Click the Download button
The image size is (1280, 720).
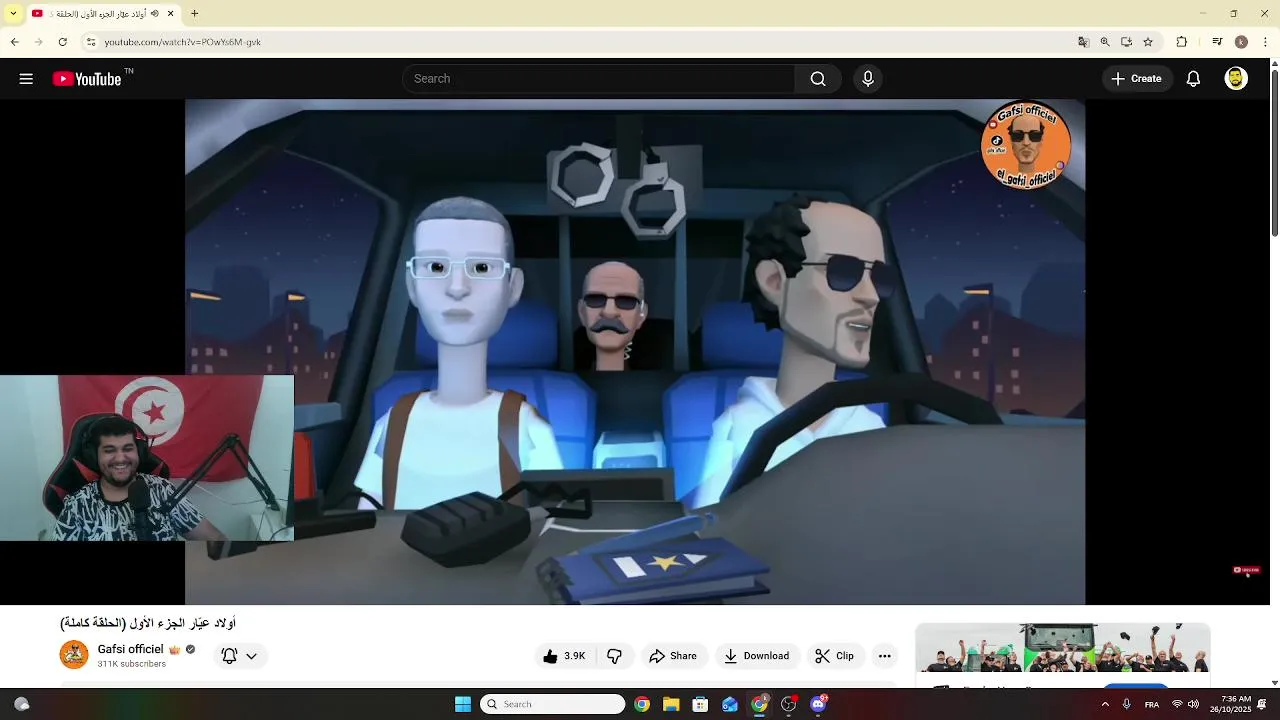[x=756, y=656]
